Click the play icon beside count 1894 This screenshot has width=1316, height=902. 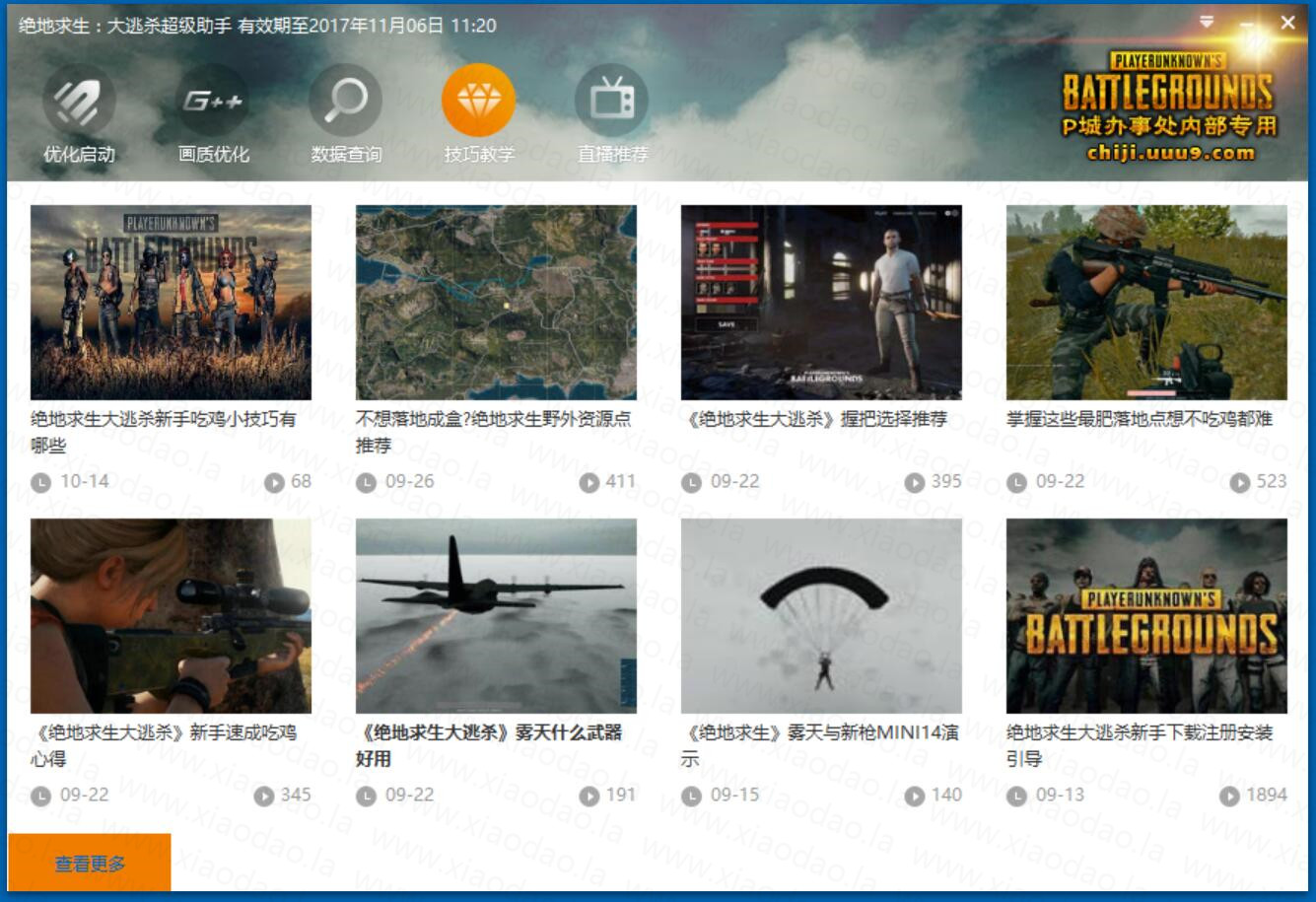tap(1229, 796)
